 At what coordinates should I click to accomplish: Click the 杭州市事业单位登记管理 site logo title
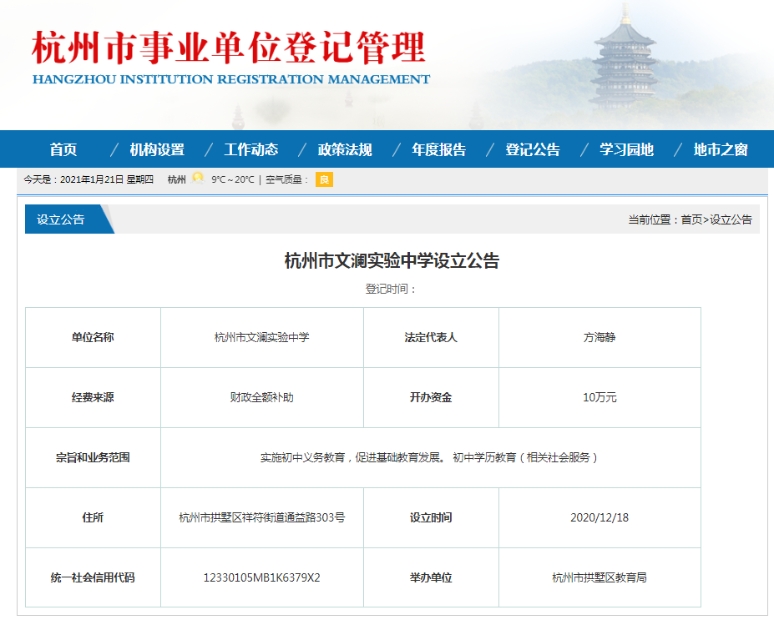pyautogui.click(x=229, y=46)
